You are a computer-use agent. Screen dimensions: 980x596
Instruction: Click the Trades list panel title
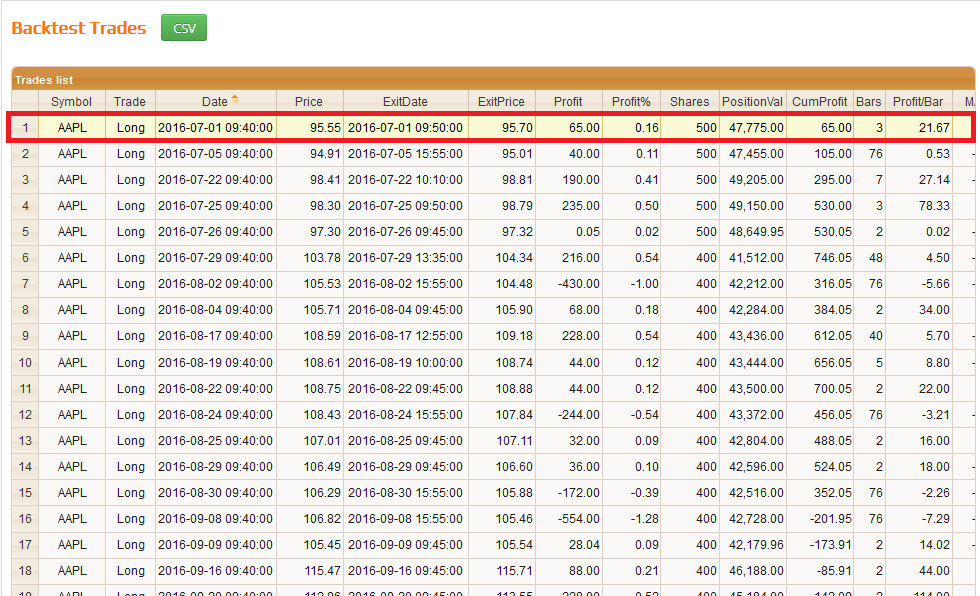pyautogui.click(x=44, y=80)
